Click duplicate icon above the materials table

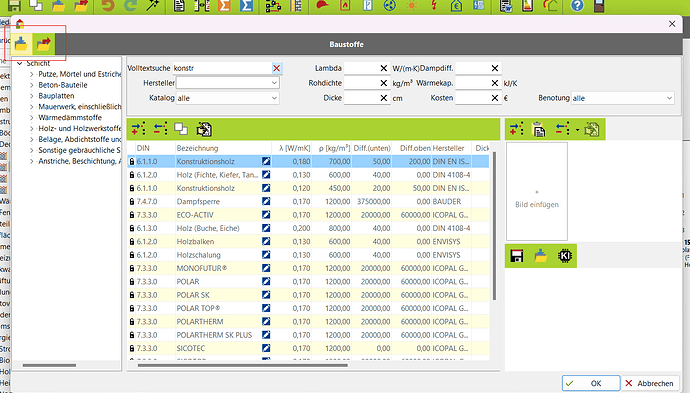tap(181, 129)
